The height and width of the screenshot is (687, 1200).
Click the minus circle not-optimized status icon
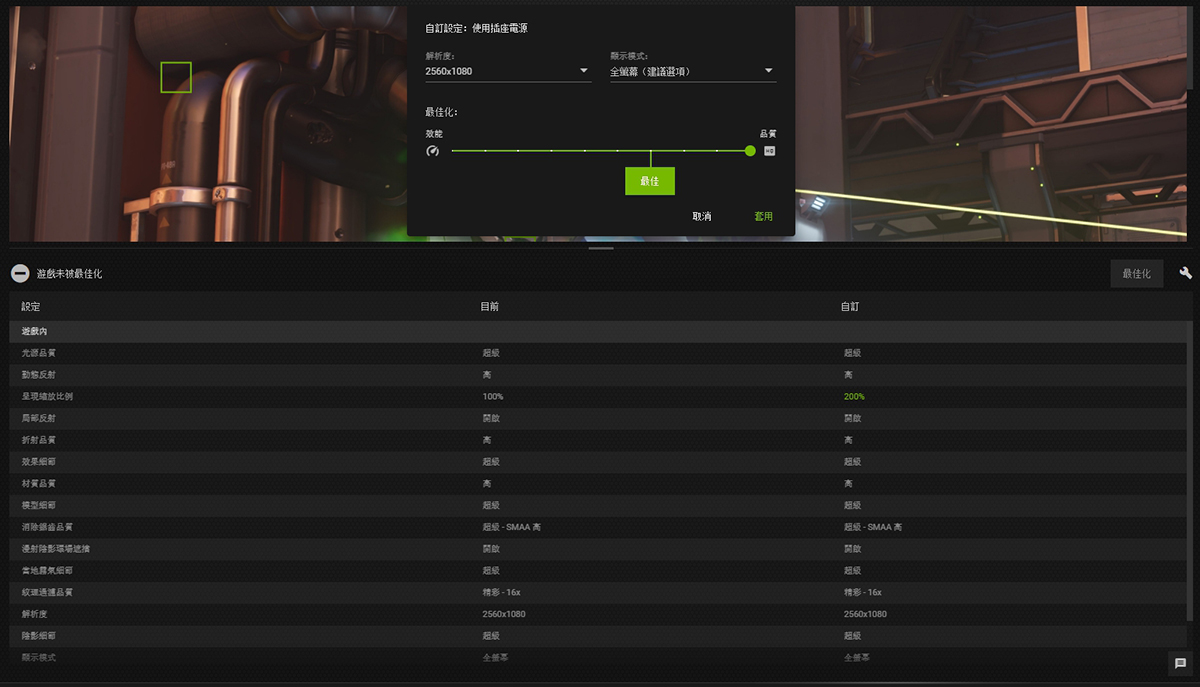coord(20,273)
